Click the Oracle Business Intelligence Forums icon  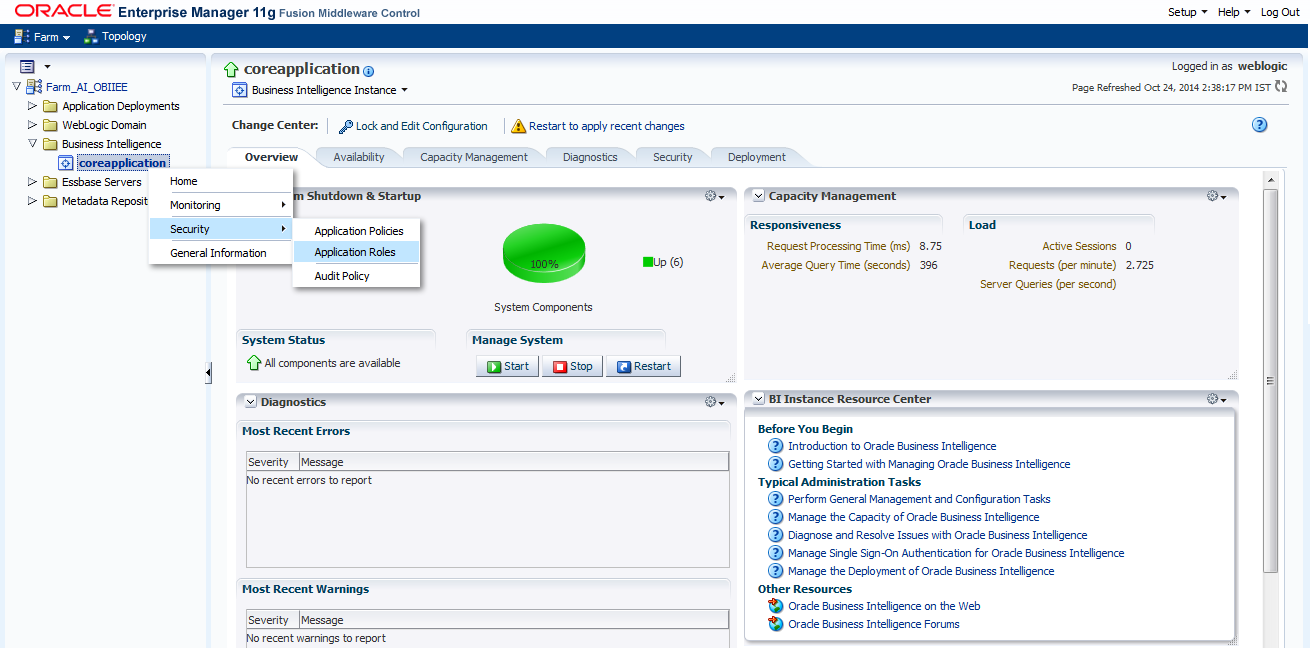click(x=775, y=624)
